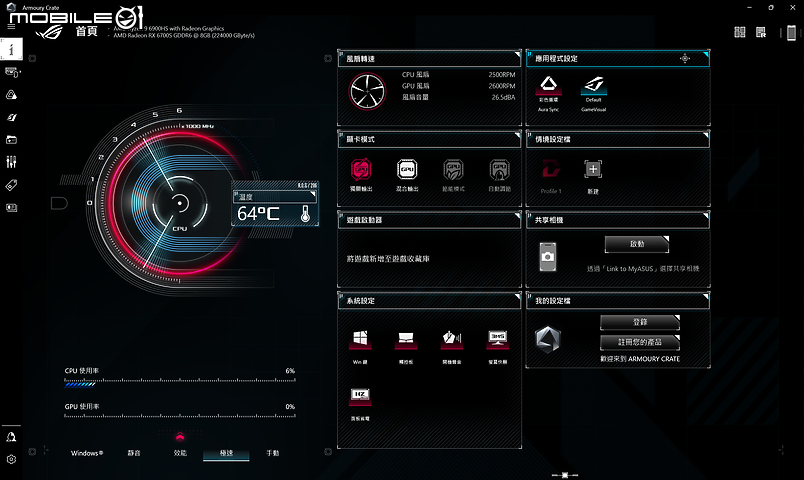Click the 啟動 shared camera button
This screenshot has width=804, height=480.
coord(637,244)
